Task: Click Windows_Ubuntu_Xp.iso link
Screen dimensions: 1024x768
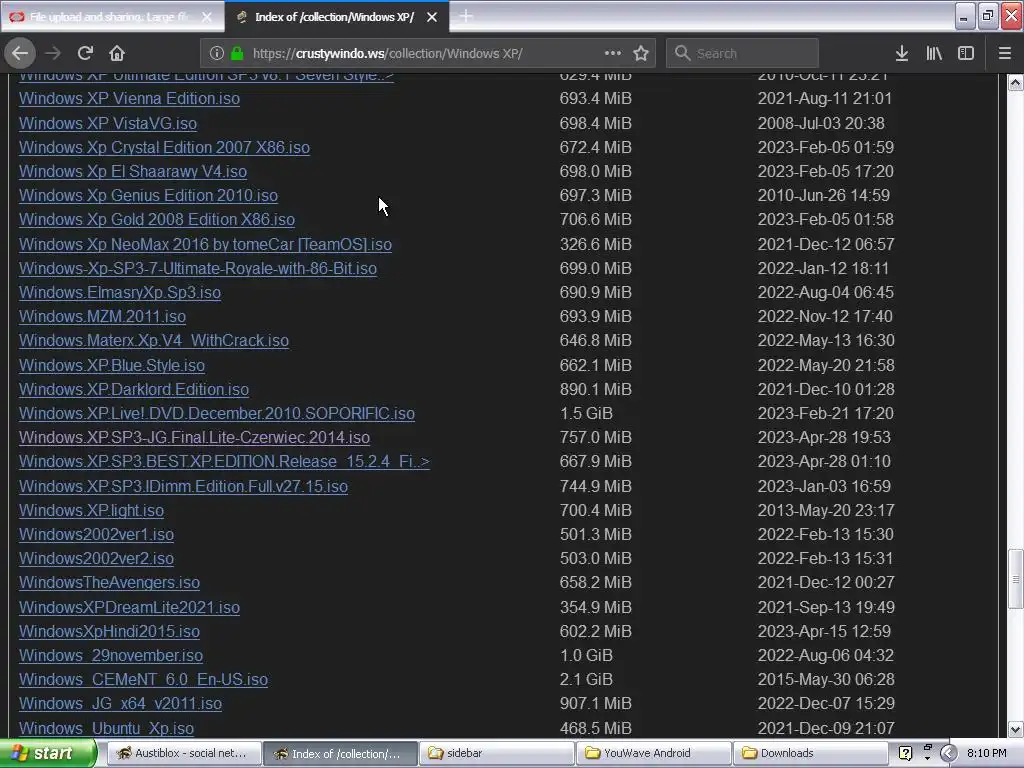Action: point(106,728)
